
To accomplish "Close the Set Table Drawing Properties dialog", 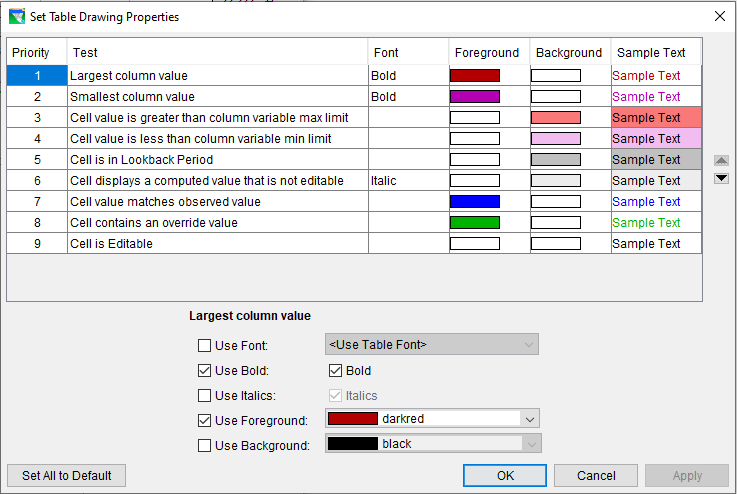I will tap(720, 16).
